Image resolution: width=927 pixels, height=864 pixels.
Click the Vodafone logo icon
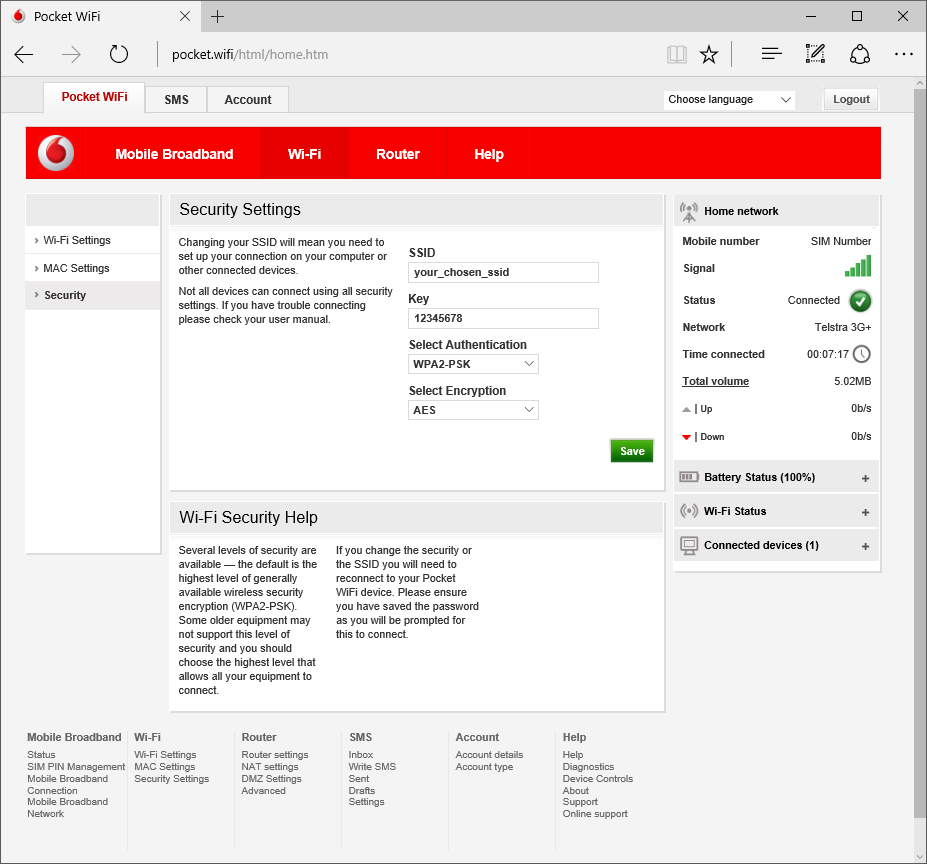click(56, 153)
